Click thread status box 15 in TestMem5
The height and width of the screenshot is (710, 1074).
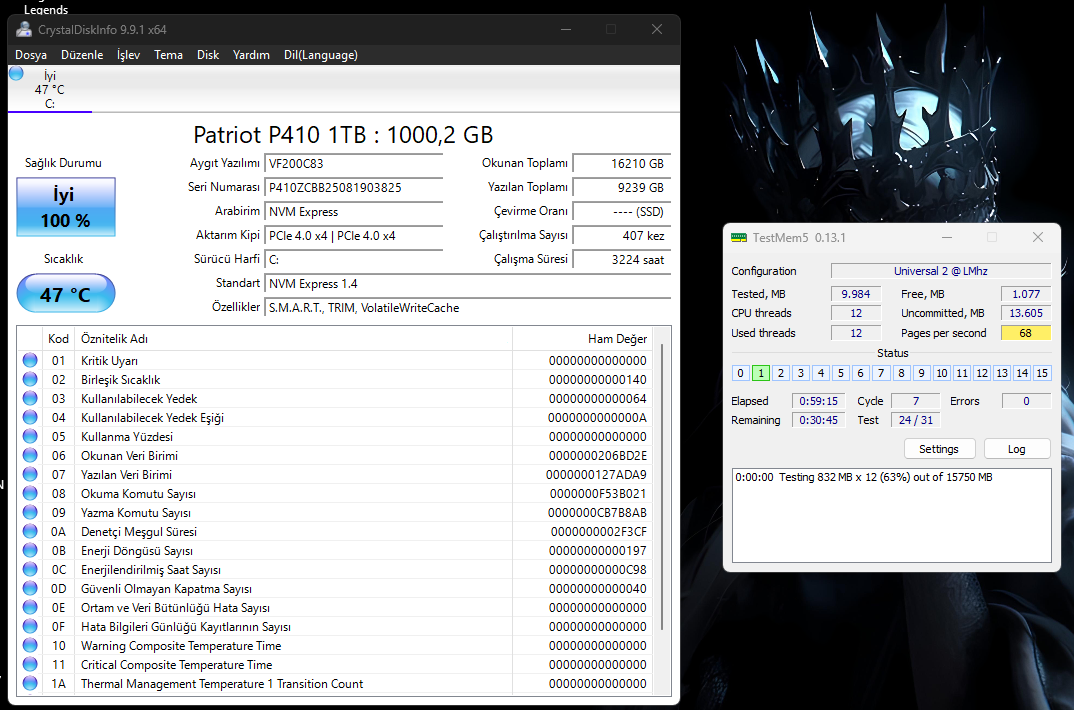point(1042,373)
